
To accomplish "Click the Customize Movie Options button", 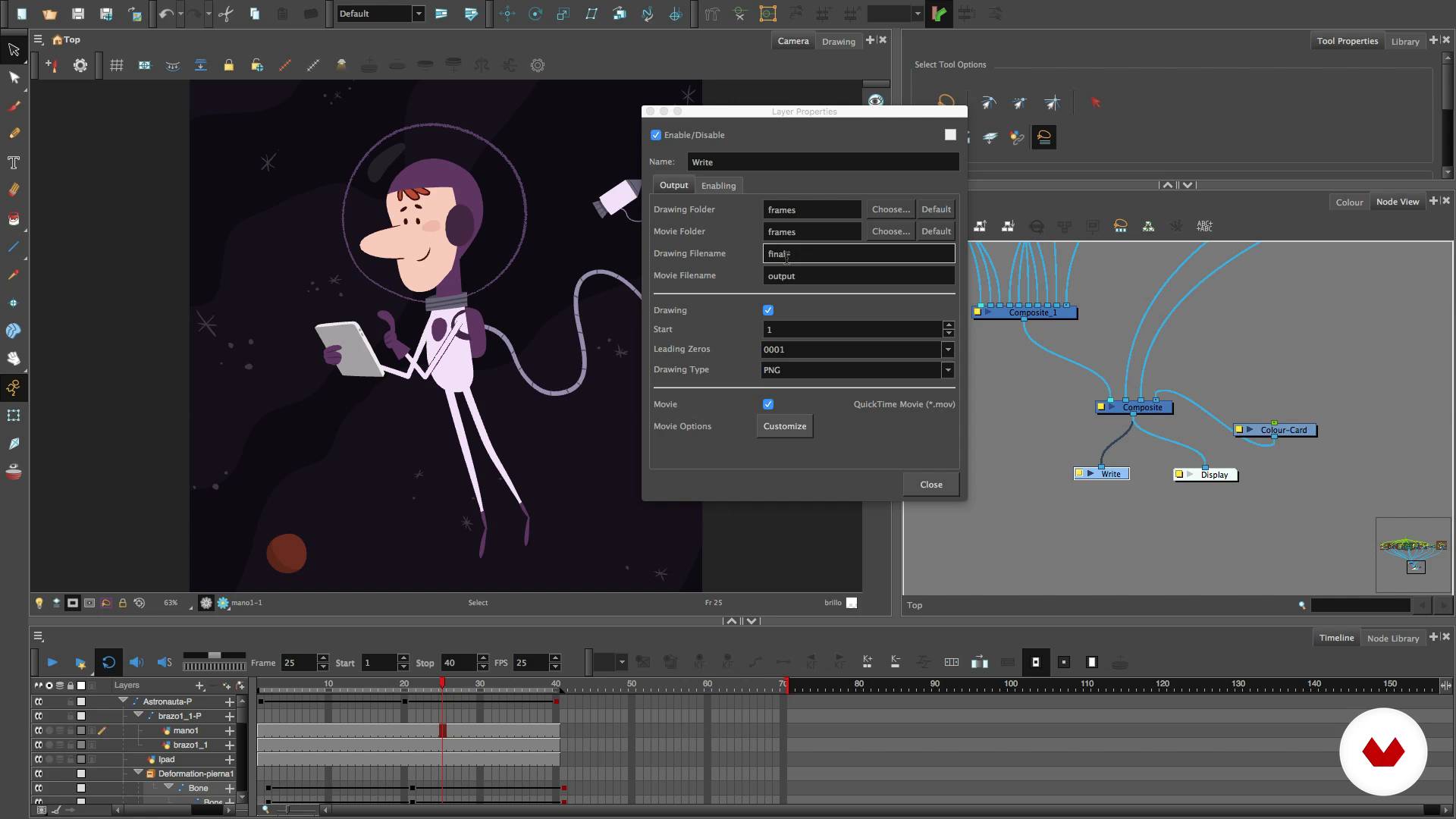I will coord(785,426).
